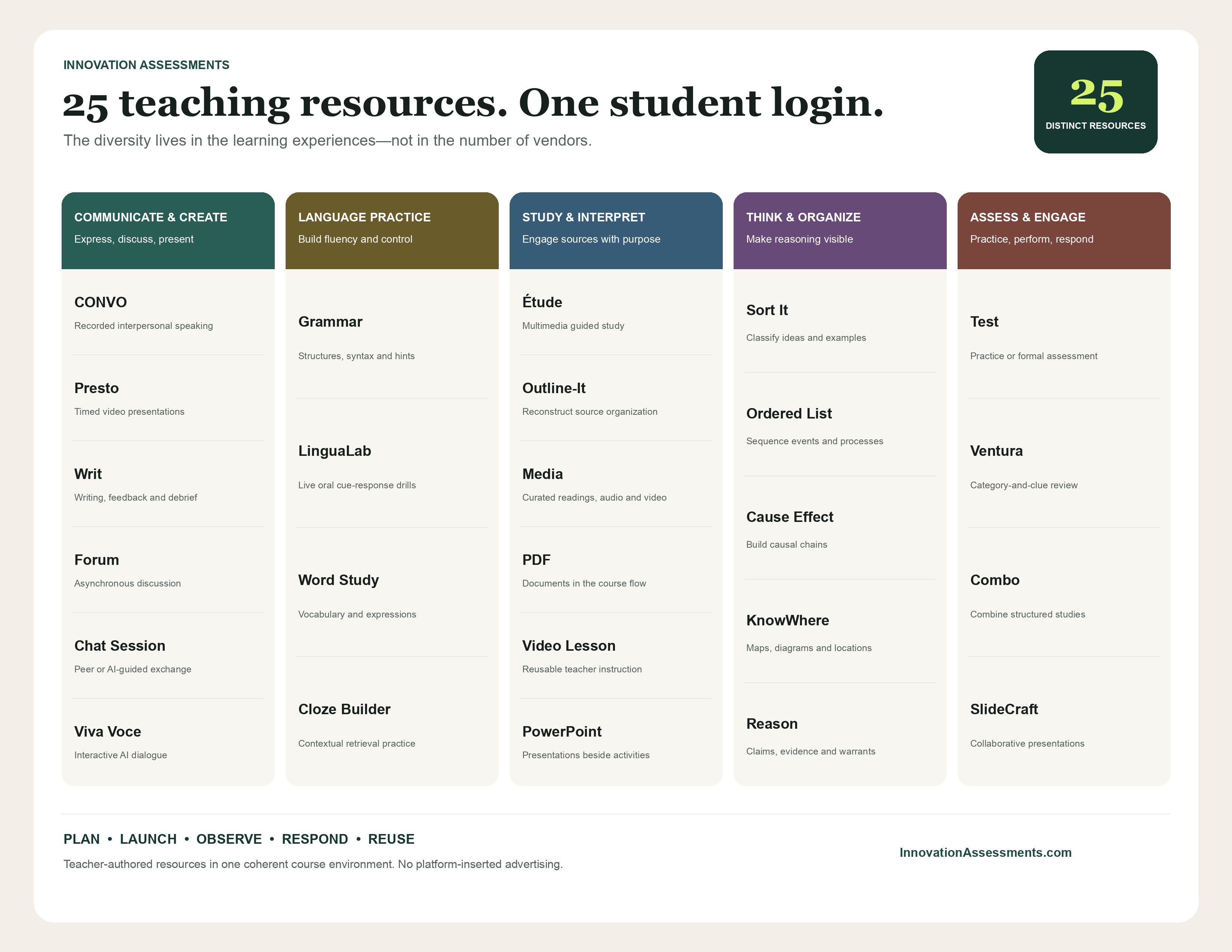Select the PDF entry

[x=616, y=570]
